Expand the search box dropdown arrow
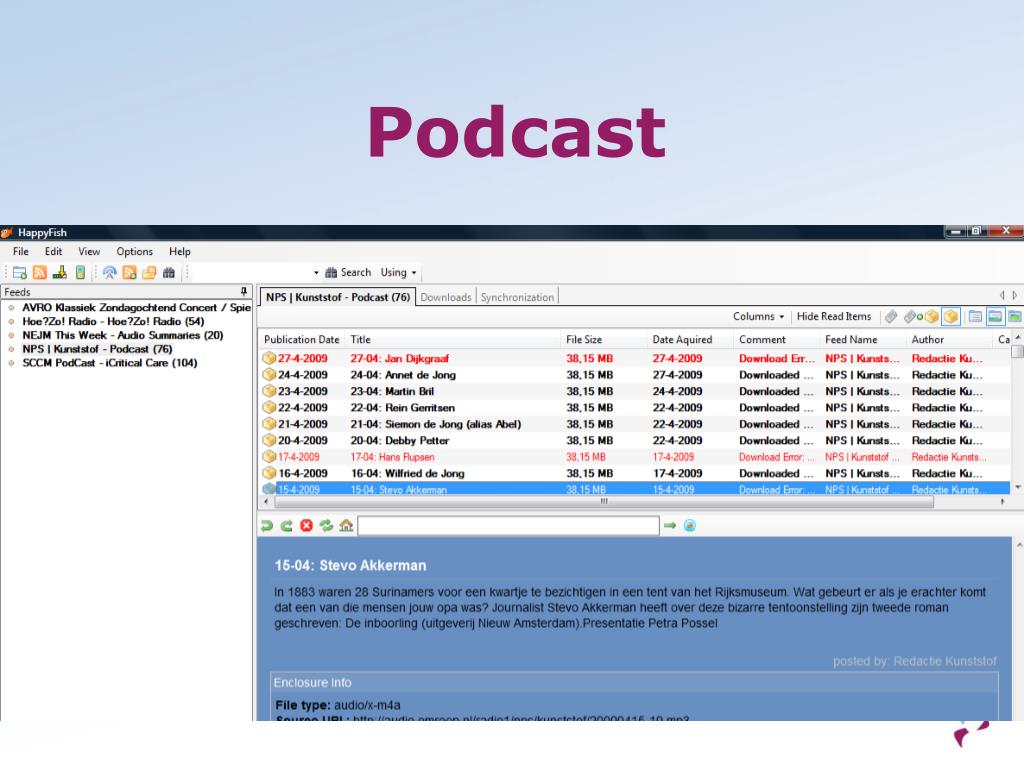 316,273
